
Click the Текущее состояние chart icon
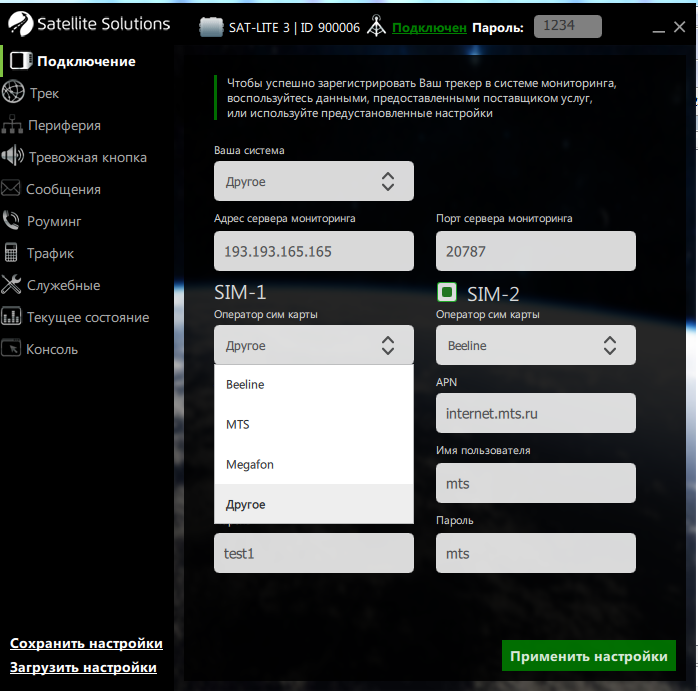click(11, 317)
